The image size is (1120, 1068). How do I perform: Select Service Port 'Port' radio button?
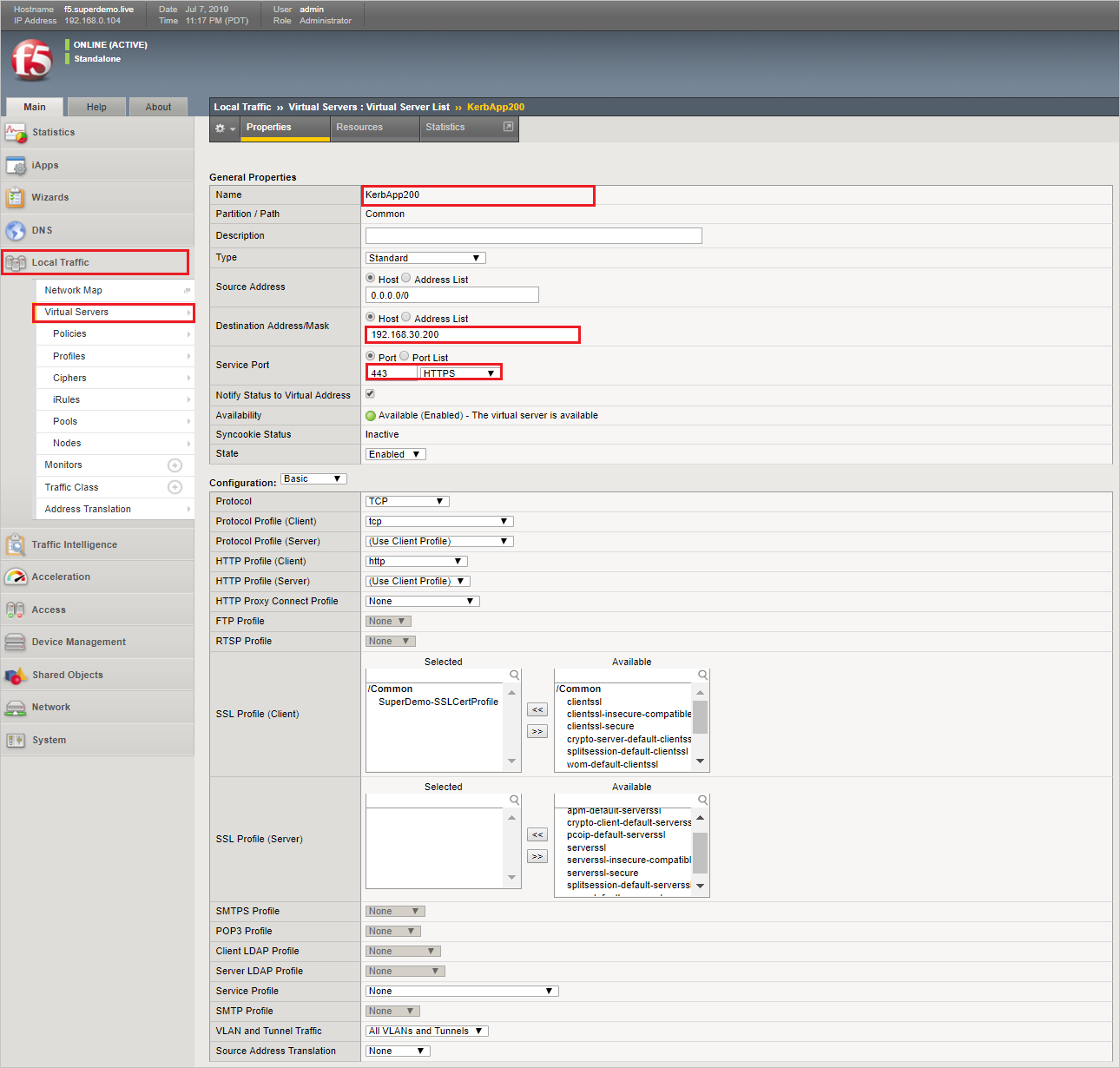(x=371, y=356)
